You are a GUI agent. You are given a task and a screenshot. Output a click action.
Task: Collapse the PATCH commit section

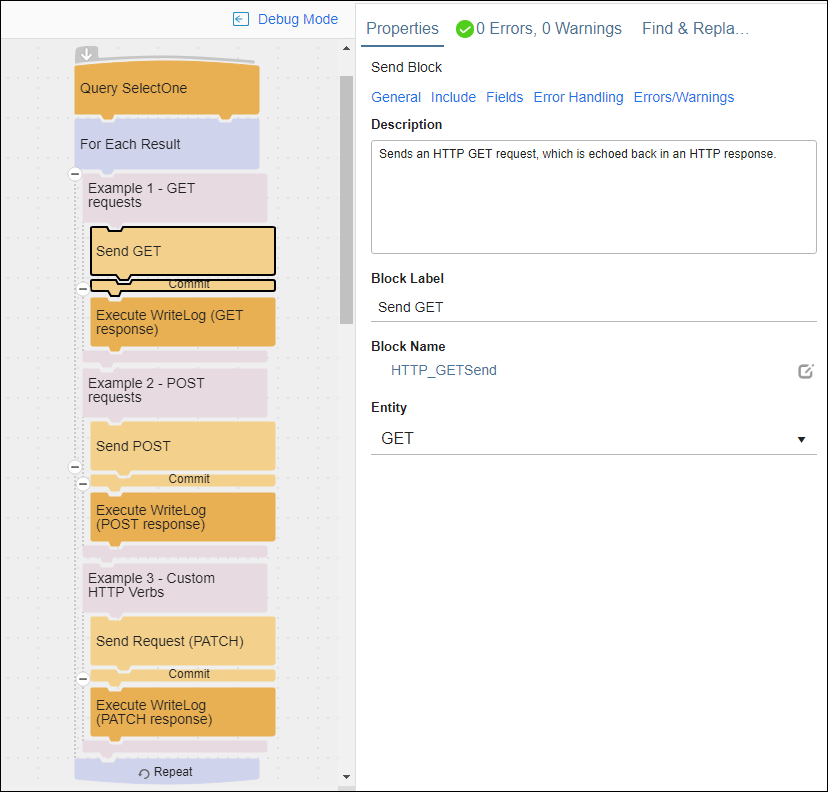pyautogui.click(x=83, y=678)
